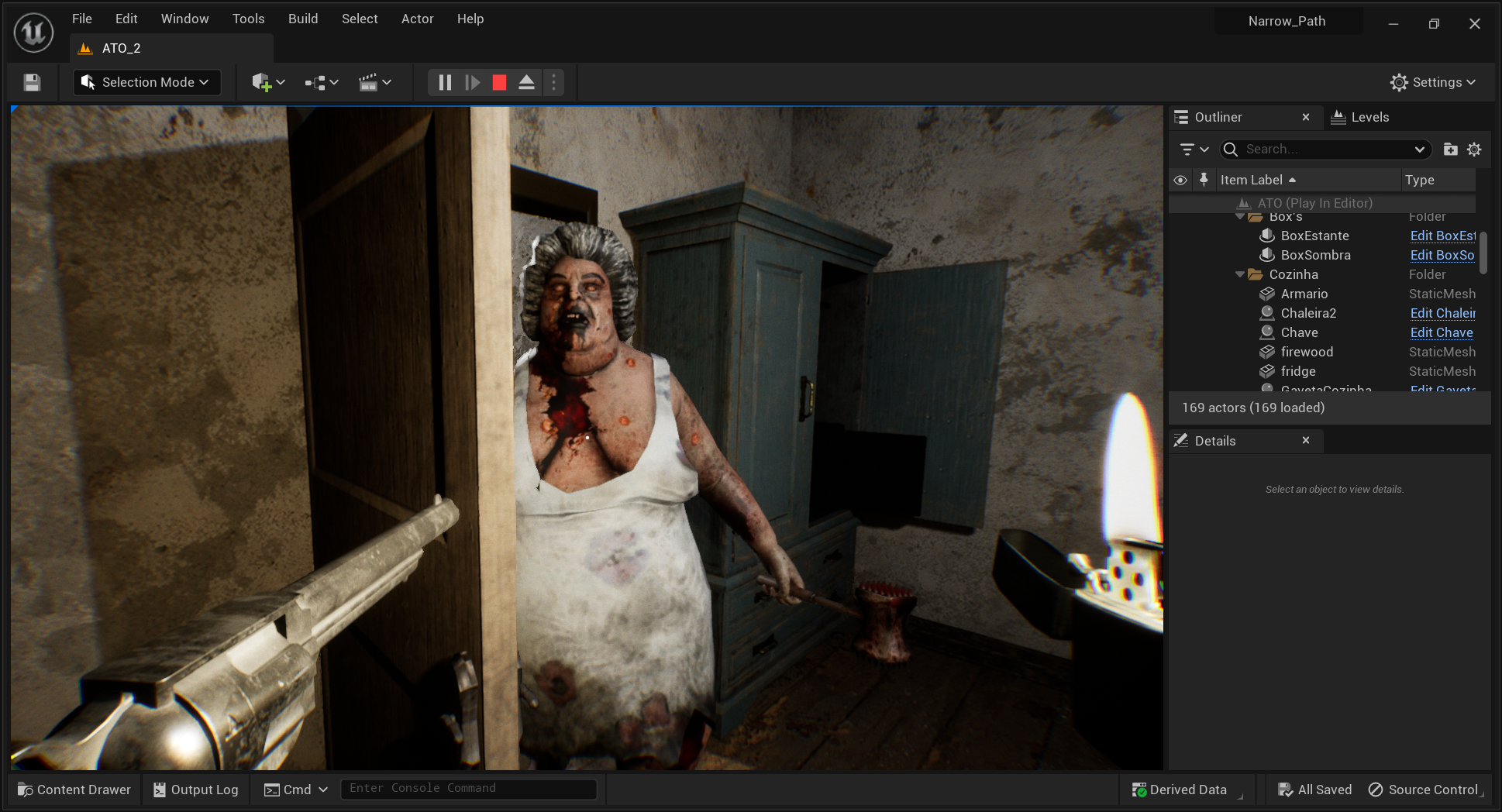Expand the Outliner search history dropdown arrow
Image resolution: width=1502 pixels, height=812 pixels.
[x=1419, y=149]
